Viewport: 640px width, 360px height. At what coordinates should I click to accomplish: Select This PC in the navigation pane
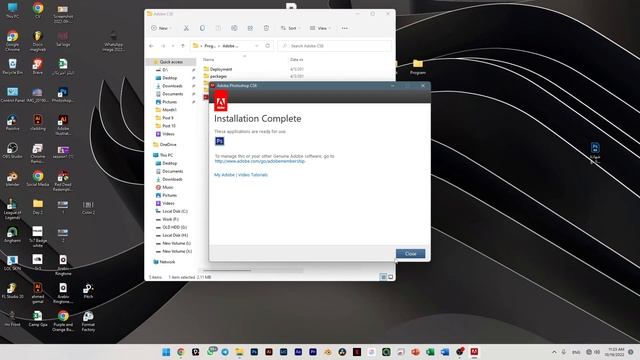click(166, 155)
